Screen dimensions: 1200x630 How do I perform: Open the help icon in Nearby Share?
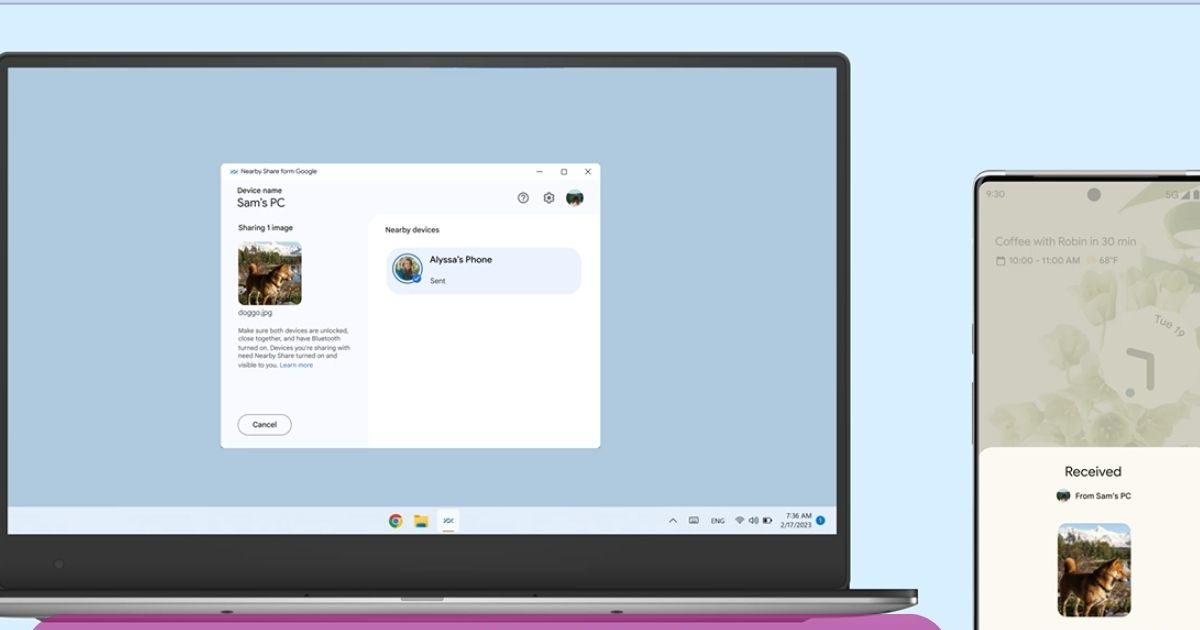pos(523,198)
